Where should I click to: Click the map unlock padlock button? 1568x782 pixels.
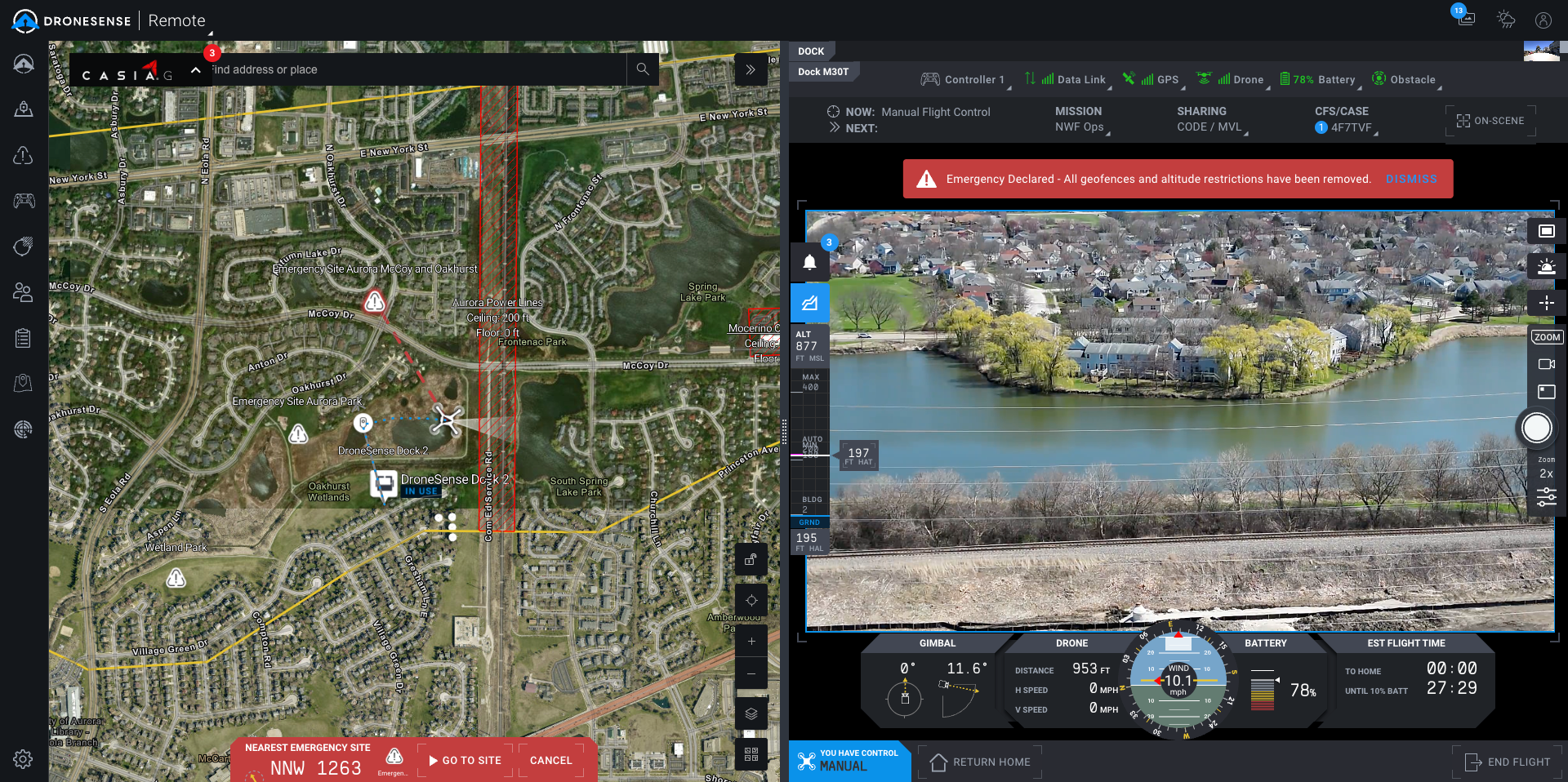751,560
